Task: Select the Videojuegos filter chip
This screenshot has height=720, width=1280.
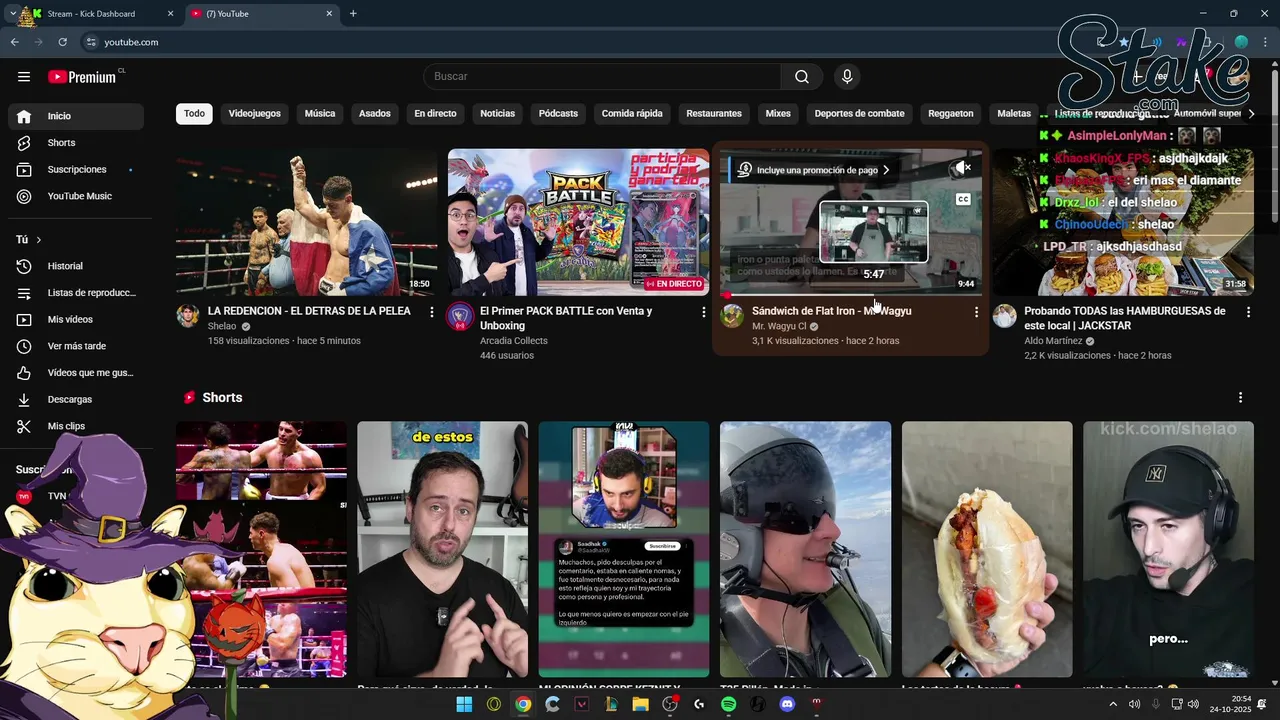Action: click(x=255, y=113)
